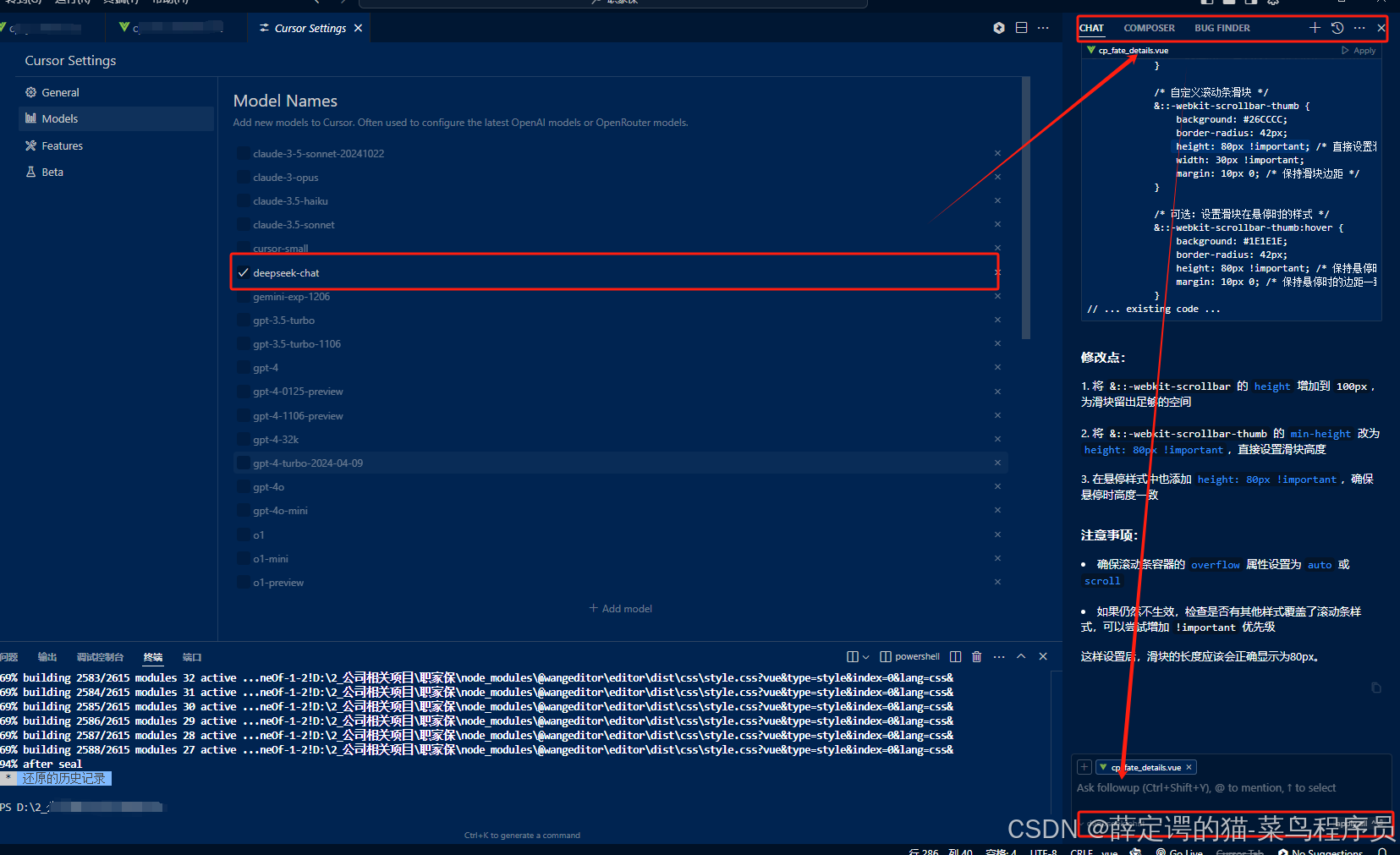The height and width of the screenshot is (855, 1400).
Task: Kill terminal with the trash icon
Action: click(977, 656)
